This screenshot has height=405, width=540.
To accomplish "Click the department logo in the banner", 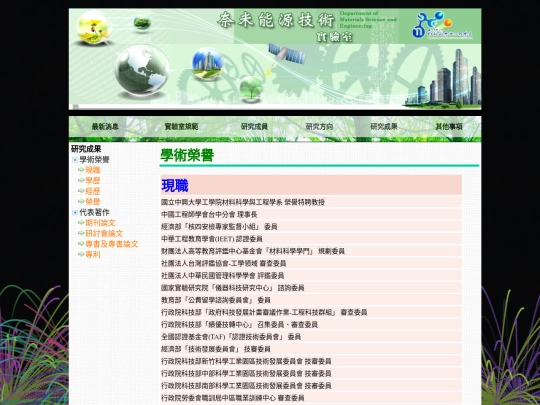I will 442,25.
